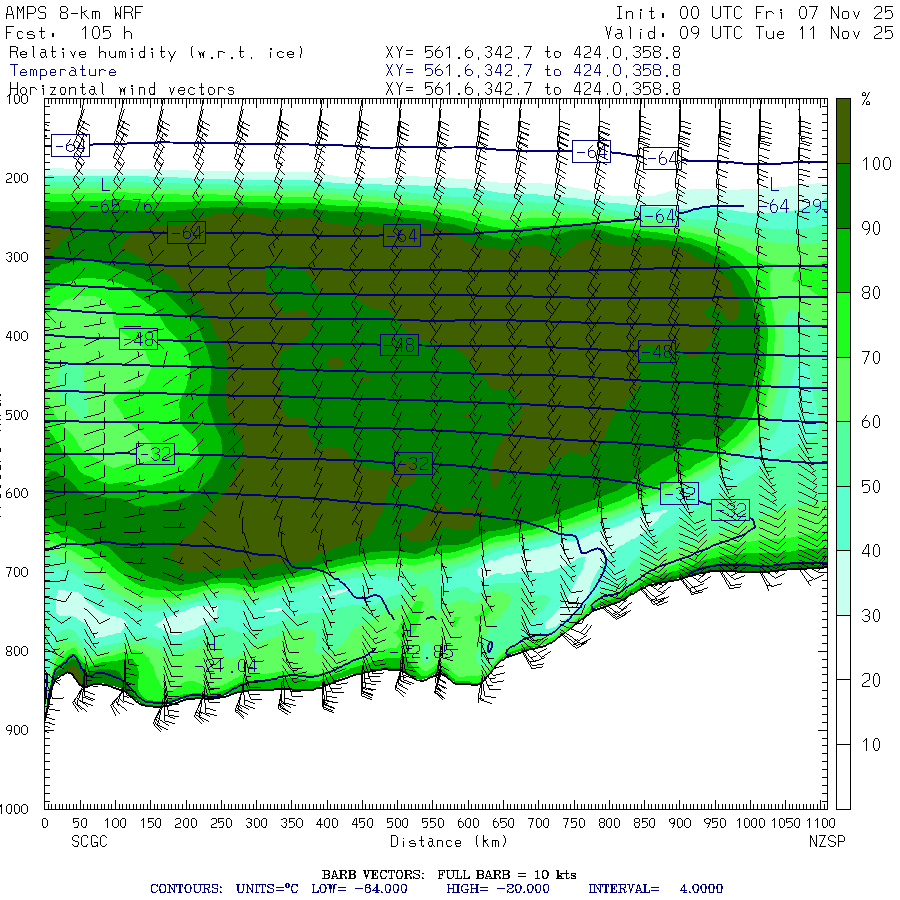Click the dark olive colorbar segment above 100
Screen dimensions: 900x900
(843, 131)
